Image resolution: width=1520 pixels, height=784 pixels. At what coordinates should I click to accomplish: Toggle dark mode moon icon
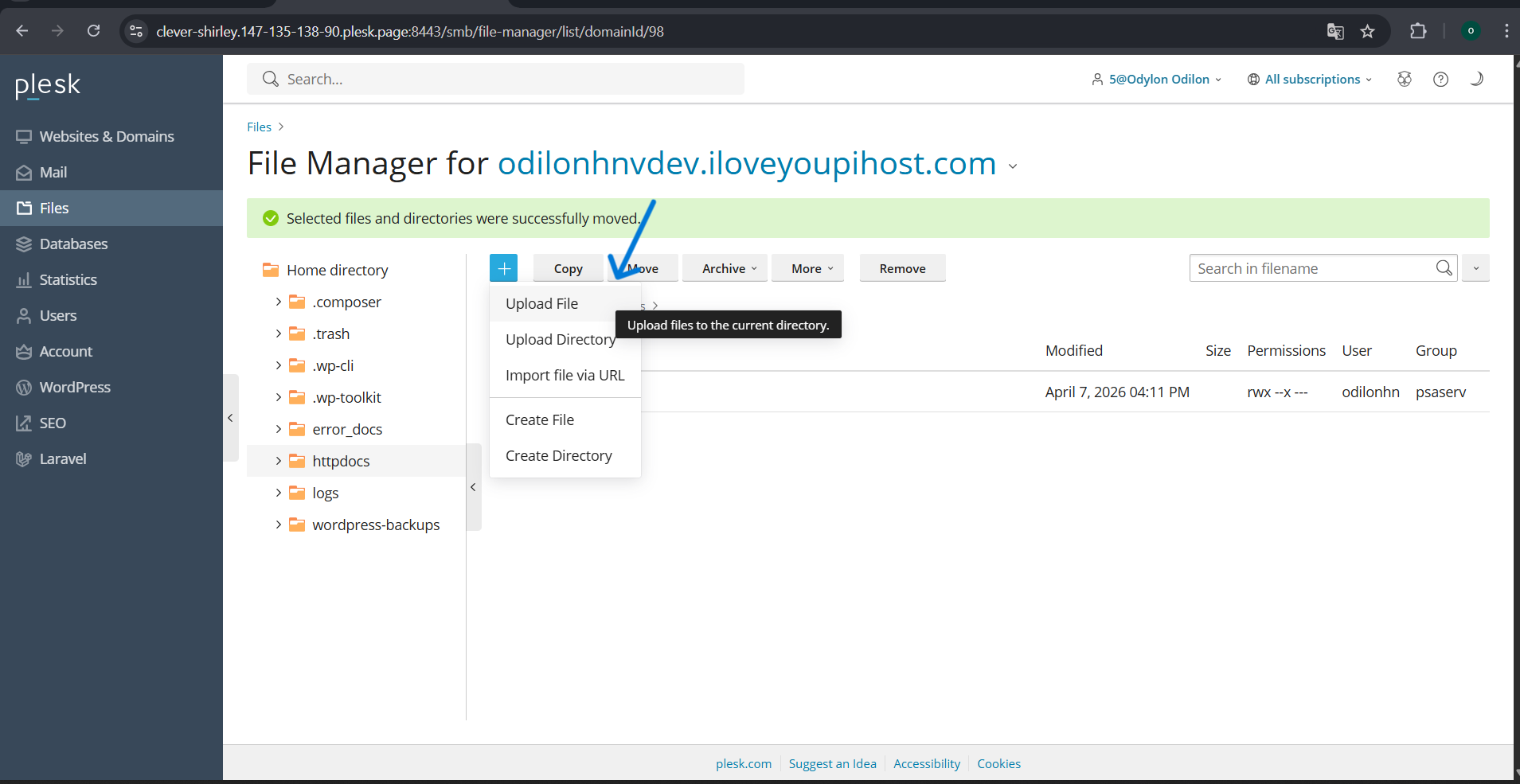pyautogui.click(x=1476, y=79)
